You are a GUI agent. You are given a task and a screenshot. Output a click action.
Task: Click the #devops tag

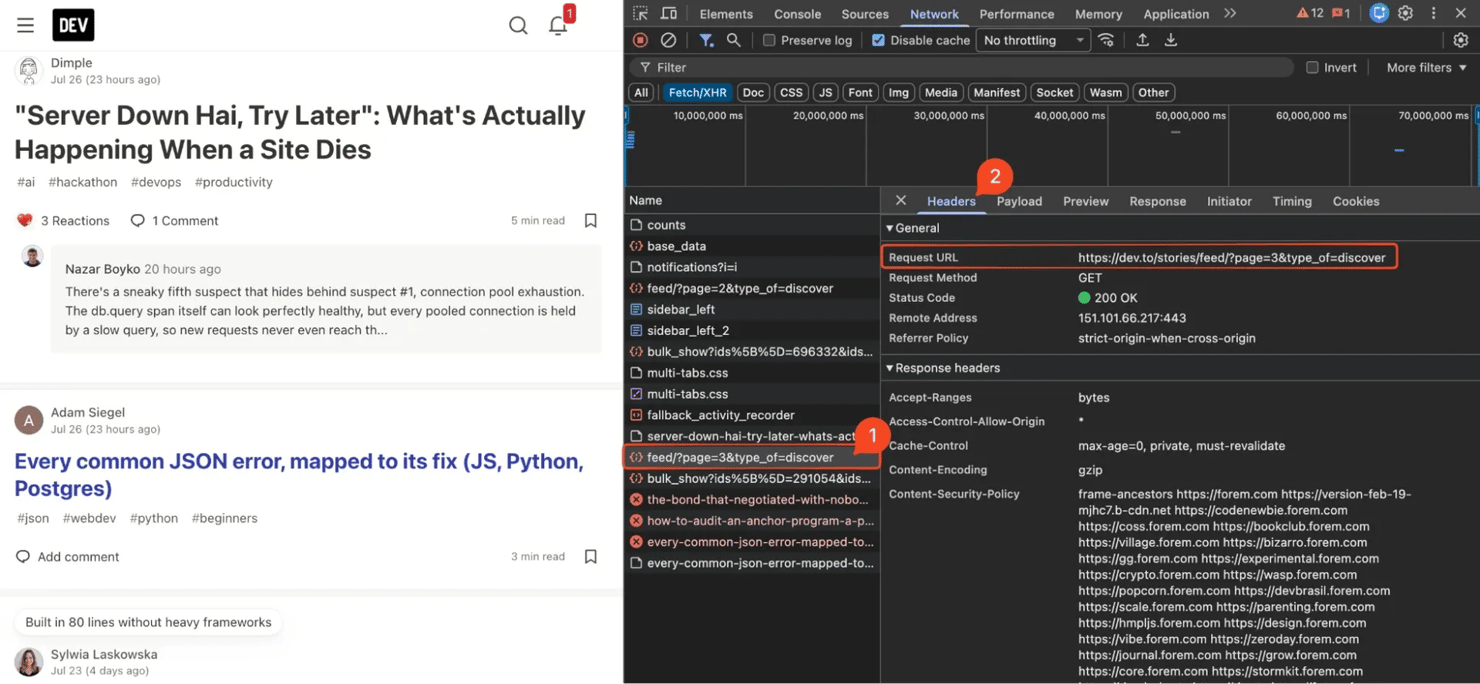[x=156, y=182]
